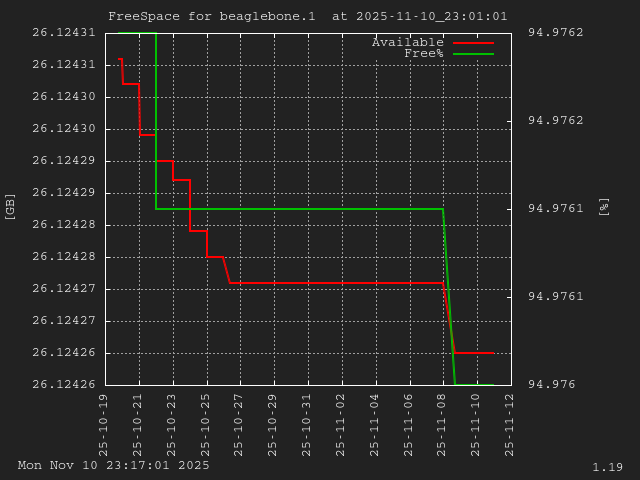The height and width of the screenshot is (480, 640).
Task: Click the [GB] left axis label
Action: point(11,206)
